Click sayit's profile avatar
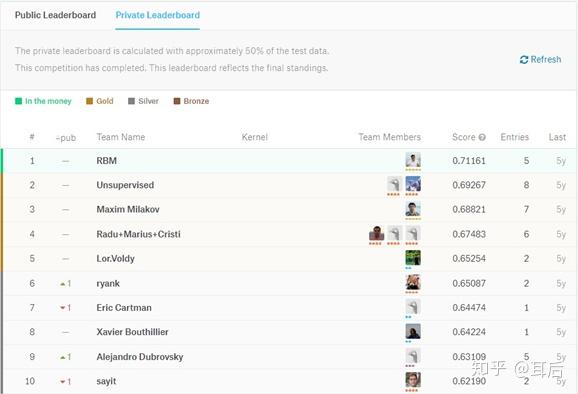The width and height of the screenshot is (578, 394). (413, 380)
